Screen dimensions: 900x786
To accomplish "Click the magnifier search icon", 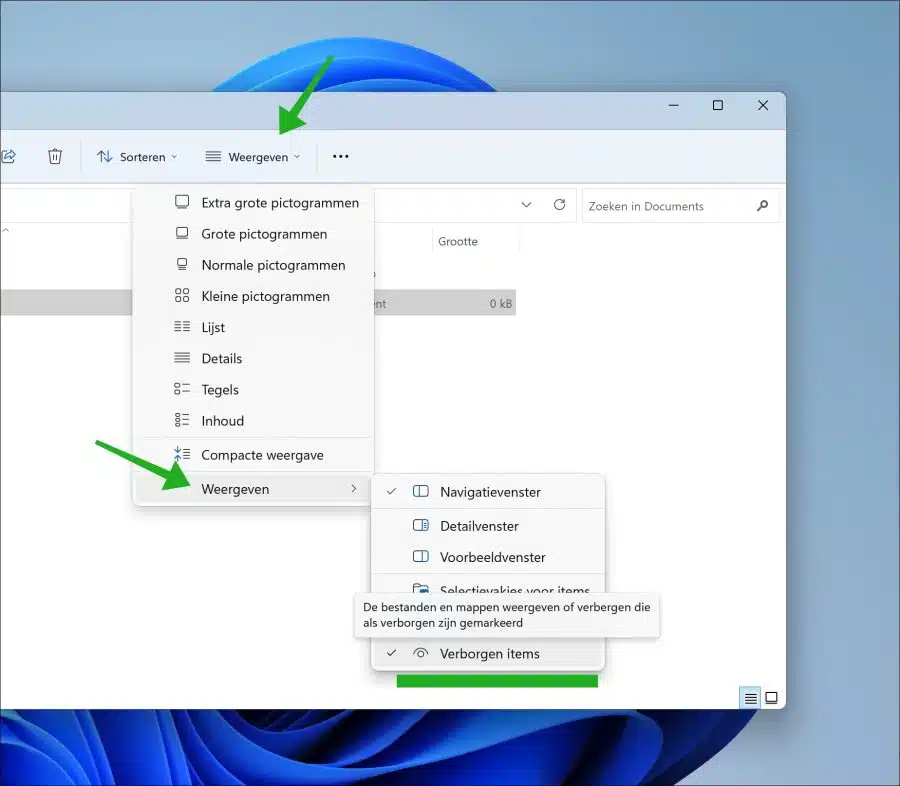I will click(762, 206).
